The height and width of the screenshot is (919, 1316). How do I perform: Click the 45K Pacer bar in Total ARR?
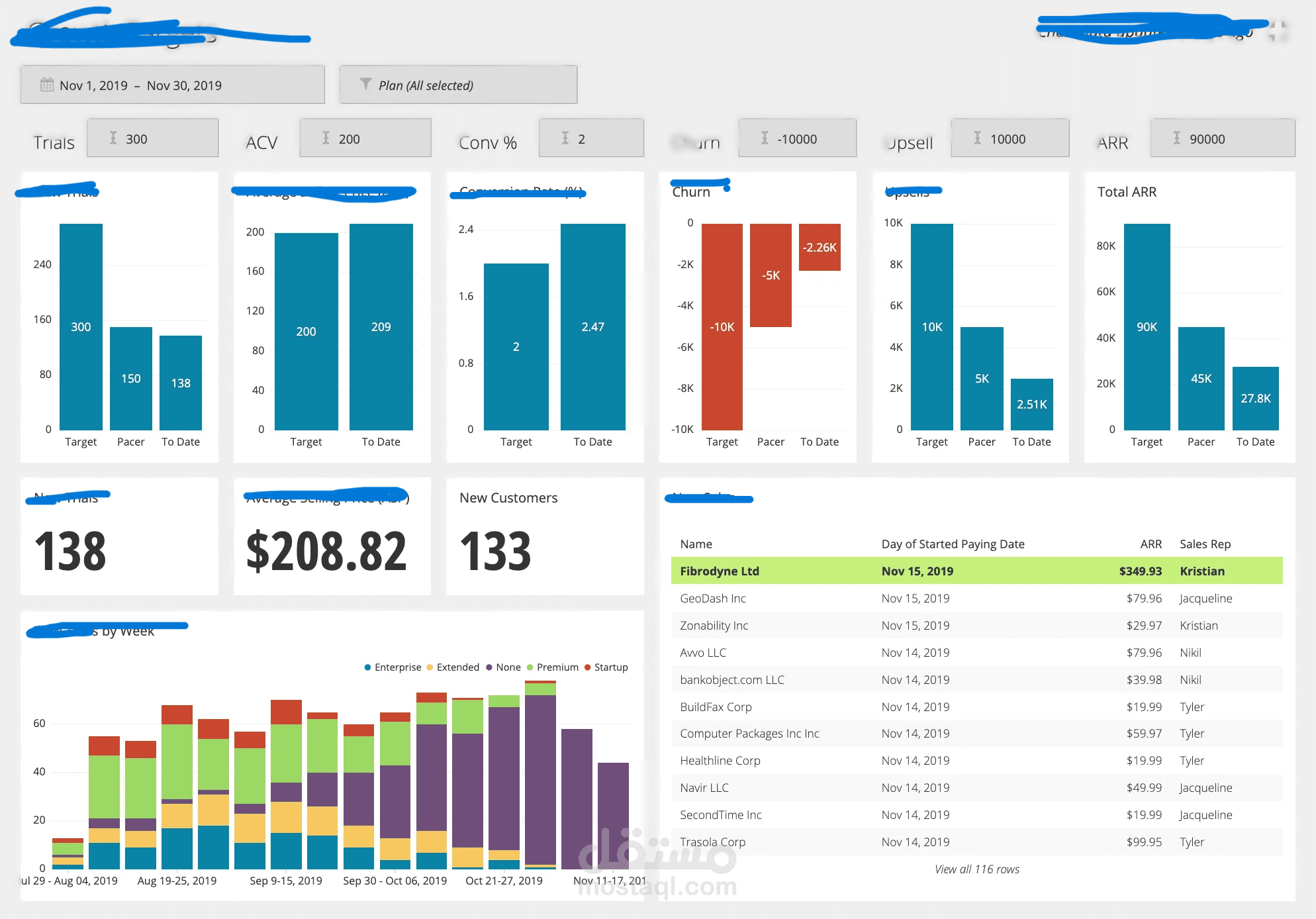point(1201,379)
